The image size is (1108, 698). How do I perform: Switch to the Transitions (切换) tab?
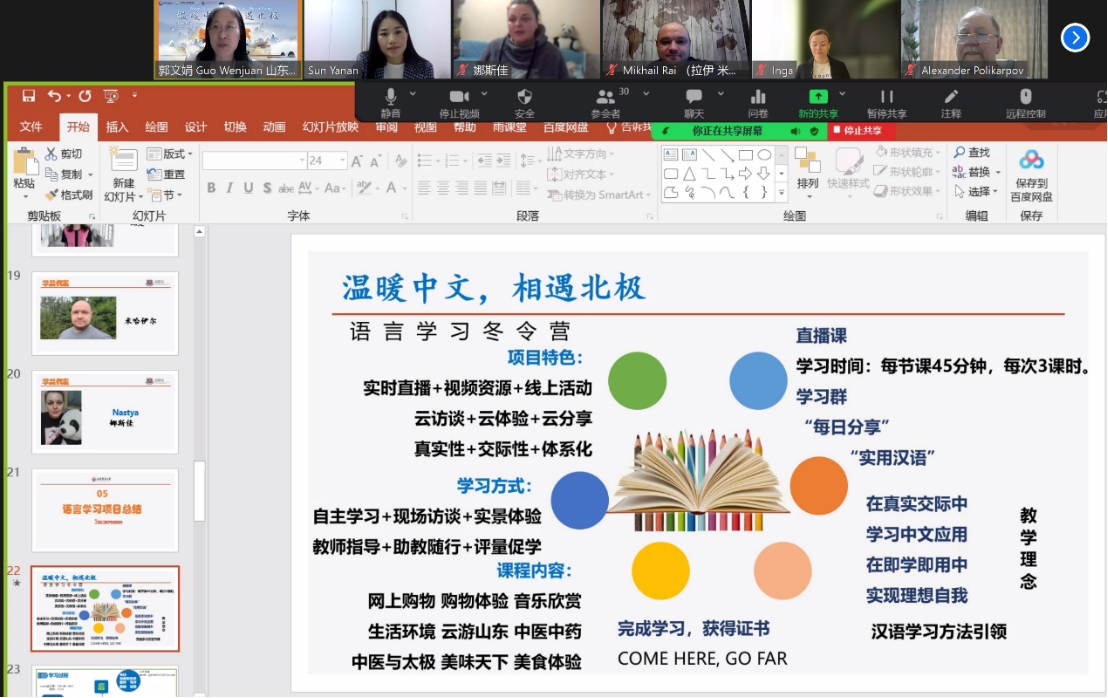235,126
